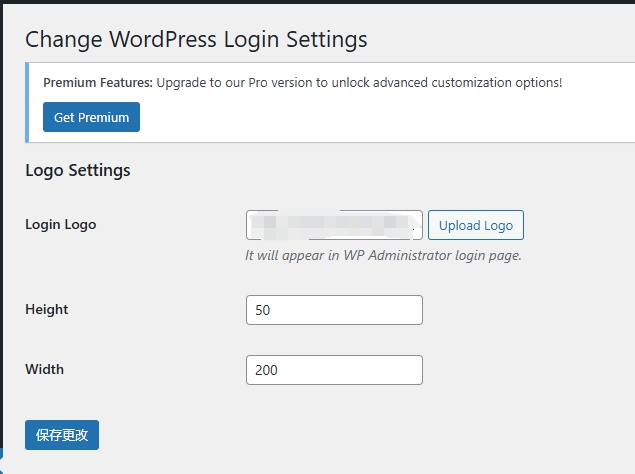
Task: Click the Login Logo field label
Action: [61, 224]
